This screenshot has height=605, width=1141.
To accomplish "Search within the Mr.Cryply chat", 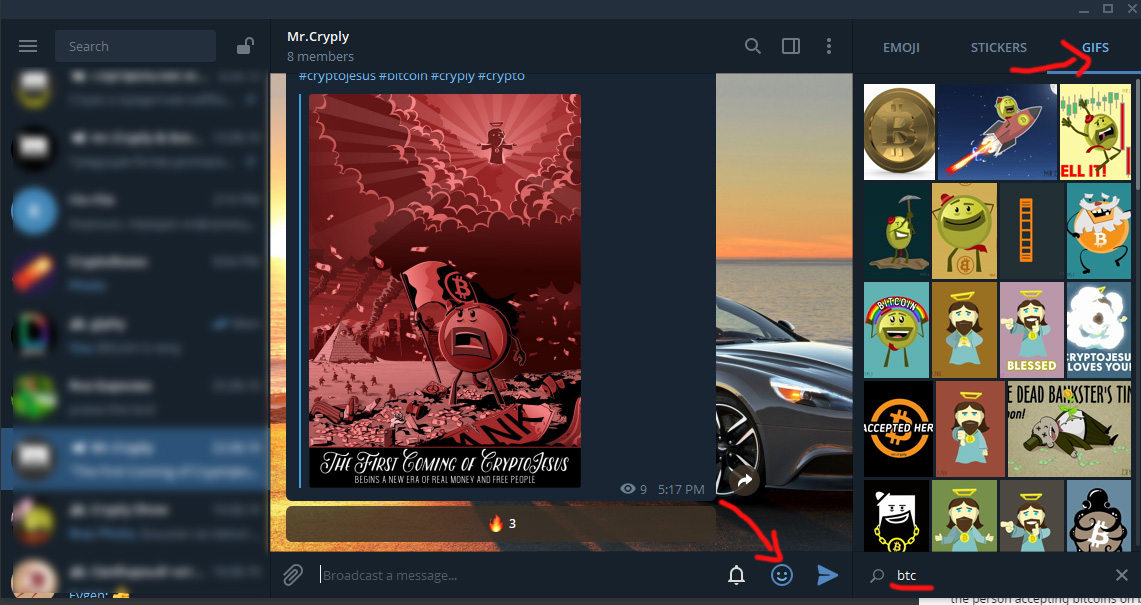I will coord(752,47).
